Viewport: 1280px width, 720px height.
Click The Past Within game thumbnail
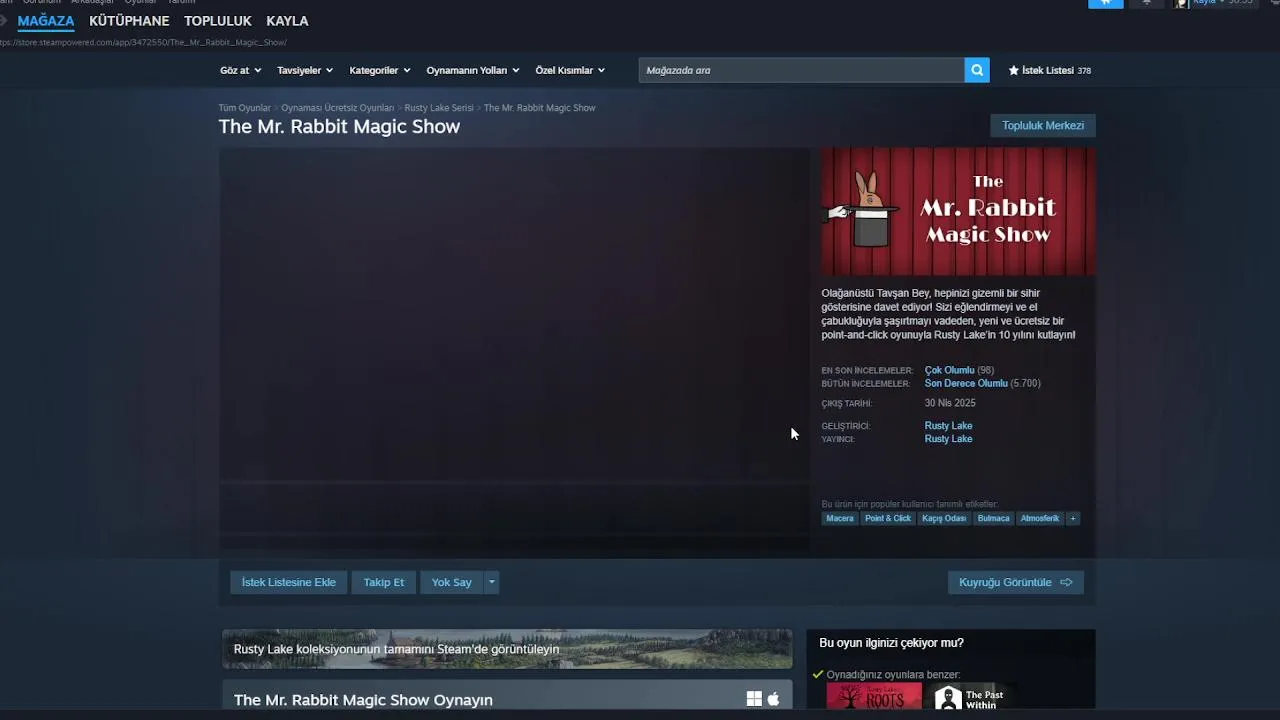pyautogui.click(x=975, y=698)
